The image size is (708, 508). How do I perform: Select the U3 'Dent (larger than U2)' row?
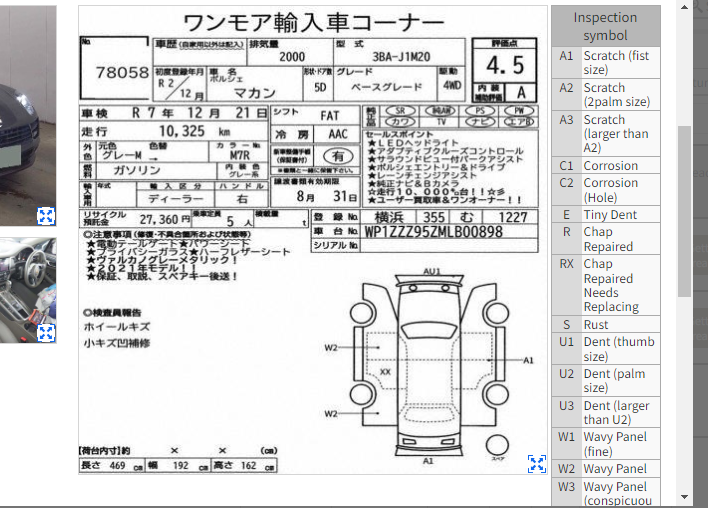click(606, 412)
